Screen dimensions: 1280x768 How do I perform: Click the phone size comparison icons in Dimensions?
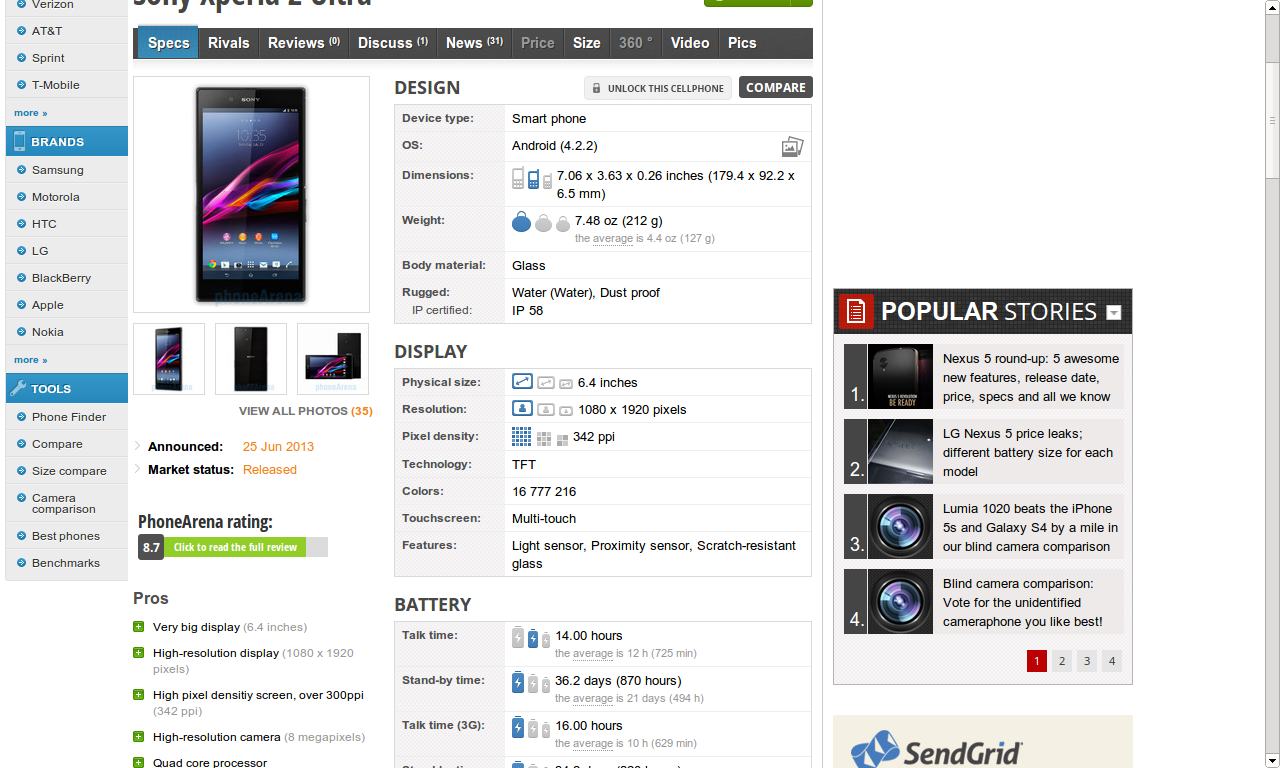coord(532,179)
